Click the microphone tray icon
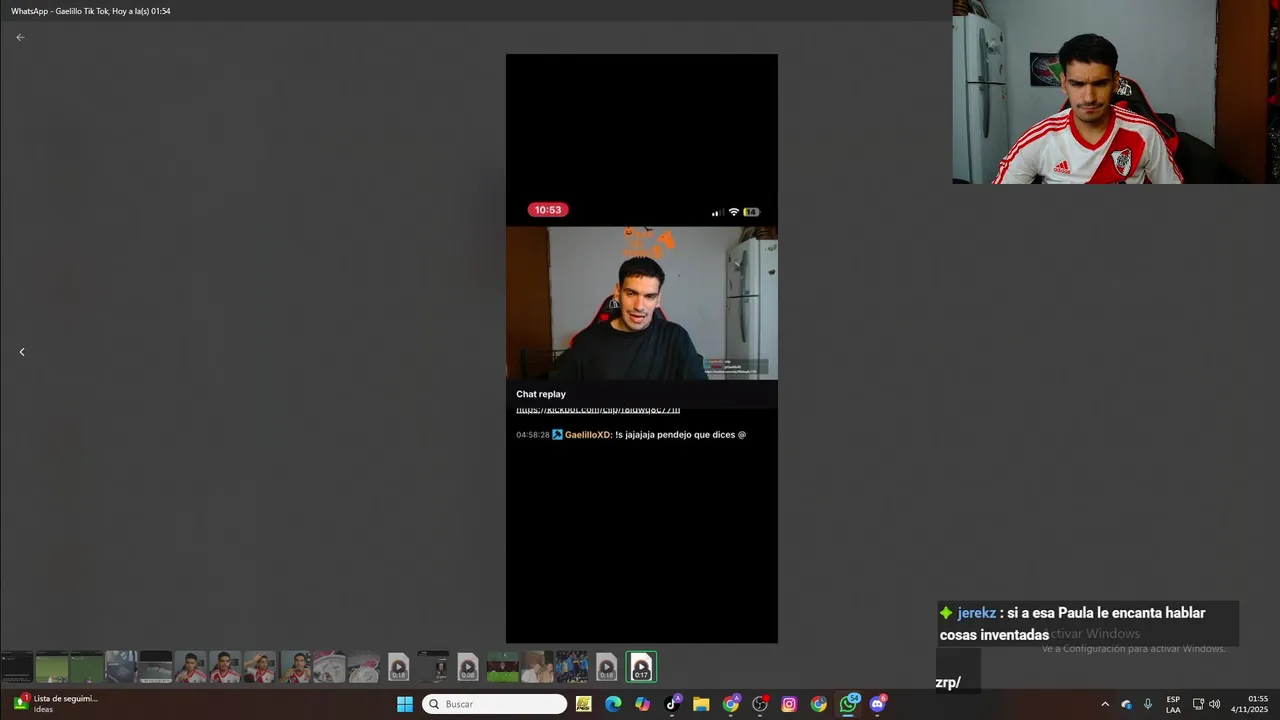The height and width of the screenshot is (720, 1280). click(1148, 704)
